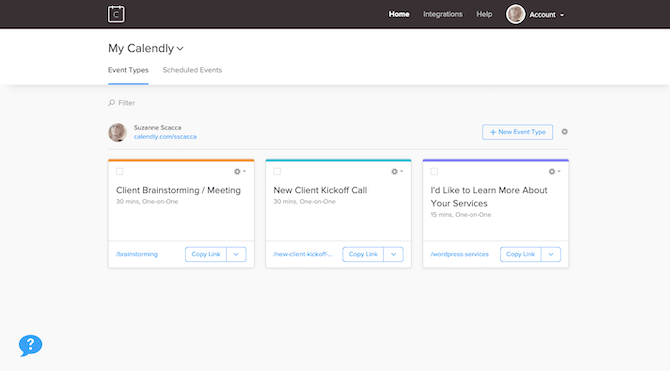
Task: Open the /new-client-kickoff link
Action: (303, 254)
